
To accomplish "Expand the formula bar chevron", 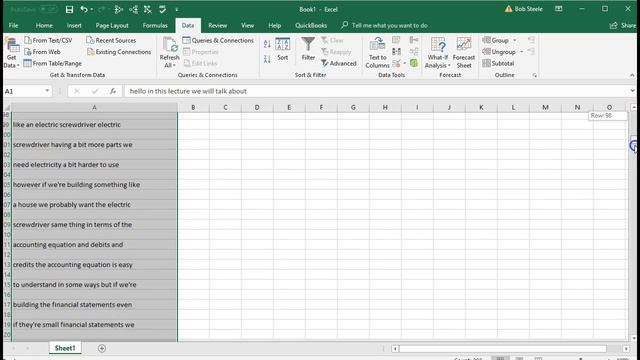I will pyautogui.click(x=632, y=91).
